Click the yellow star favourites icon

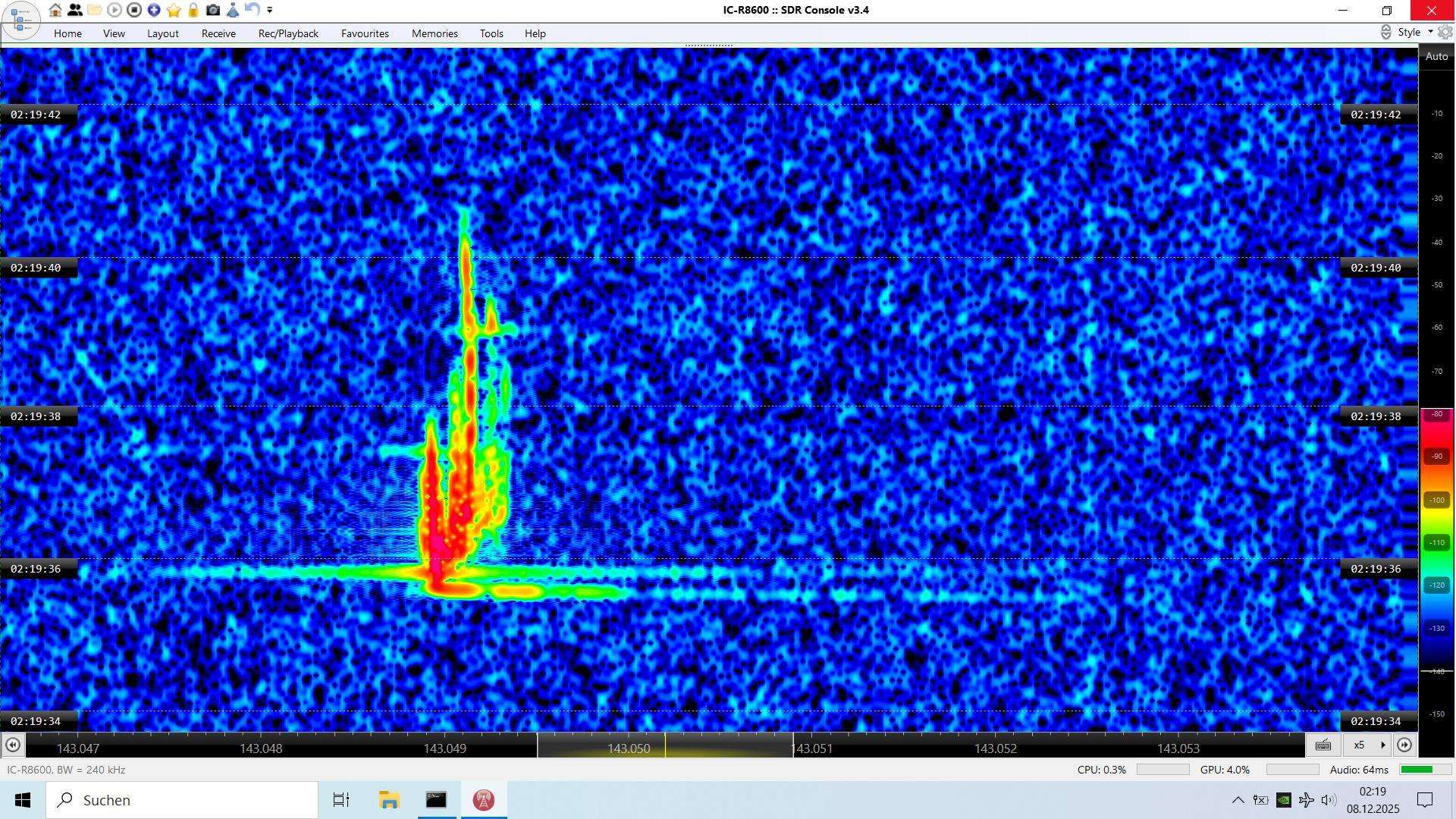click(x=174, y=10)
